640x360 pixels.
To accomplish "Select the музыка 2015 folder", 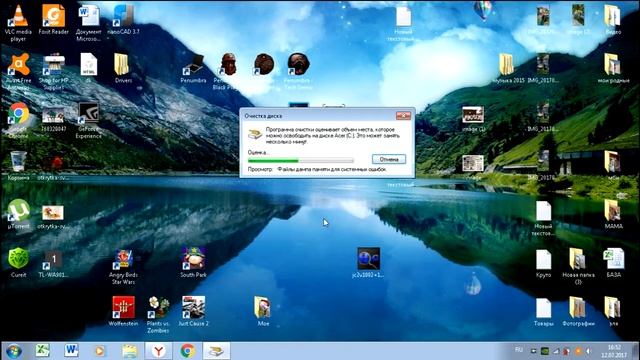I will [x=508, y=68].
